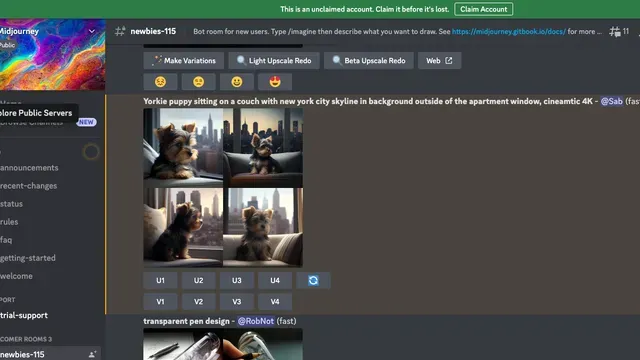This screenshot has height=360, width=640.
Task: Click add-member icon next to newbies-115
Action: tap(92, 354)
